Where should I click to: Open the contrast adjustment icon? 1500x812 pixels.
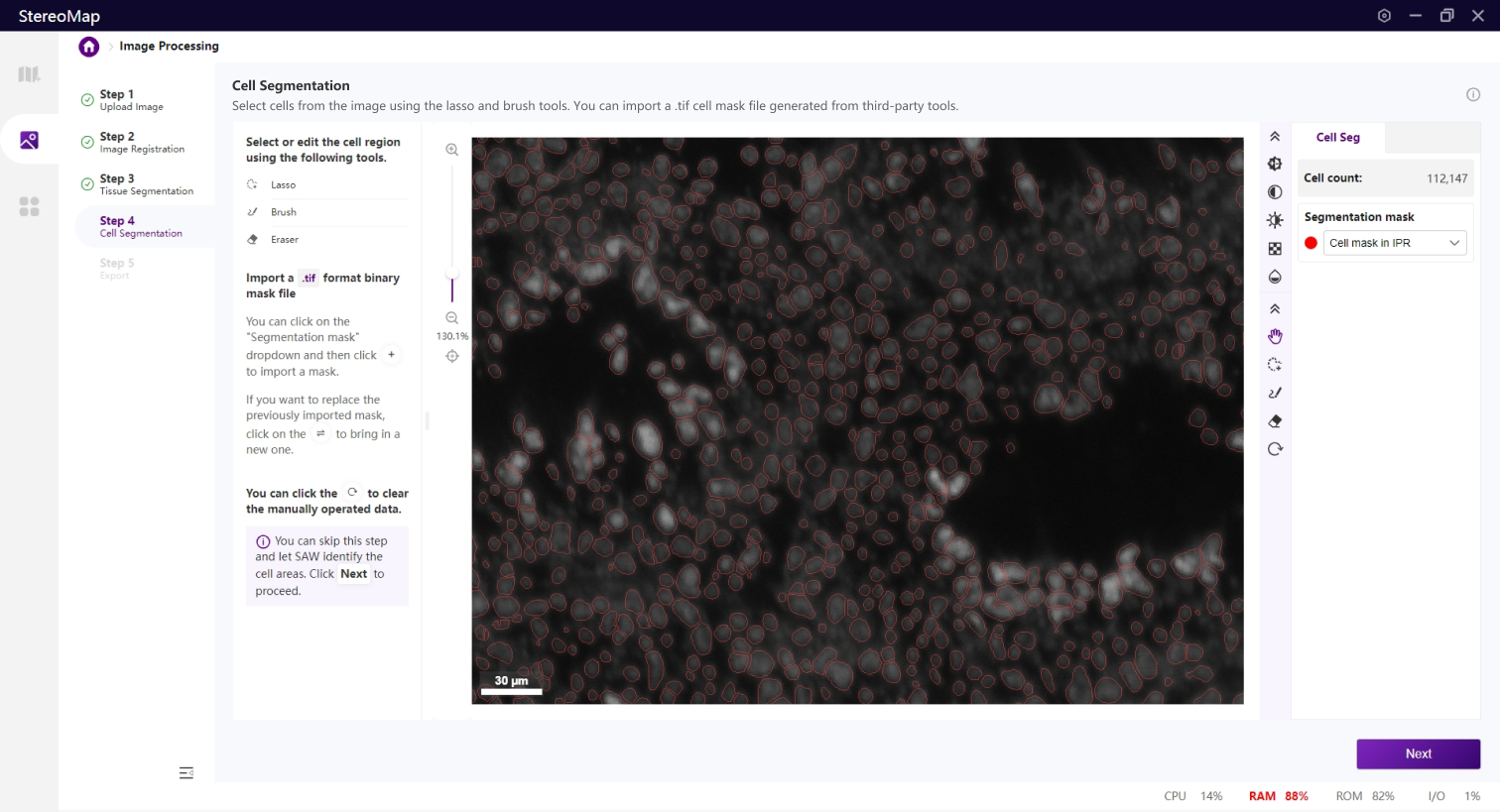pyautogui.click(x=1275, y=192)
